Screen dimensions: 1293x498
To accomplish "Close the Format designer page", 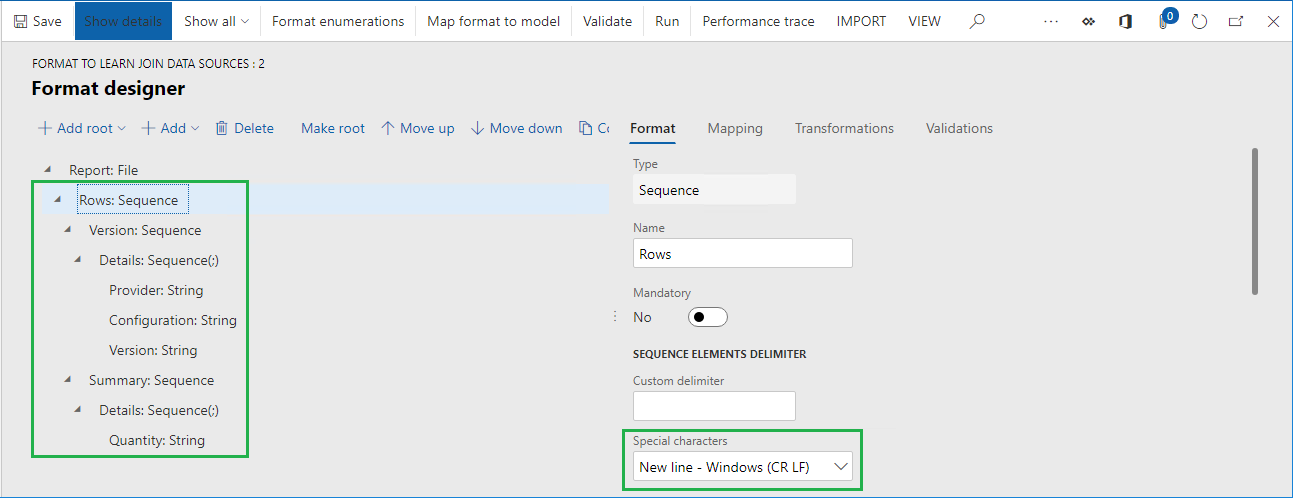I will pyautogui.click(x=1273, y=21).
